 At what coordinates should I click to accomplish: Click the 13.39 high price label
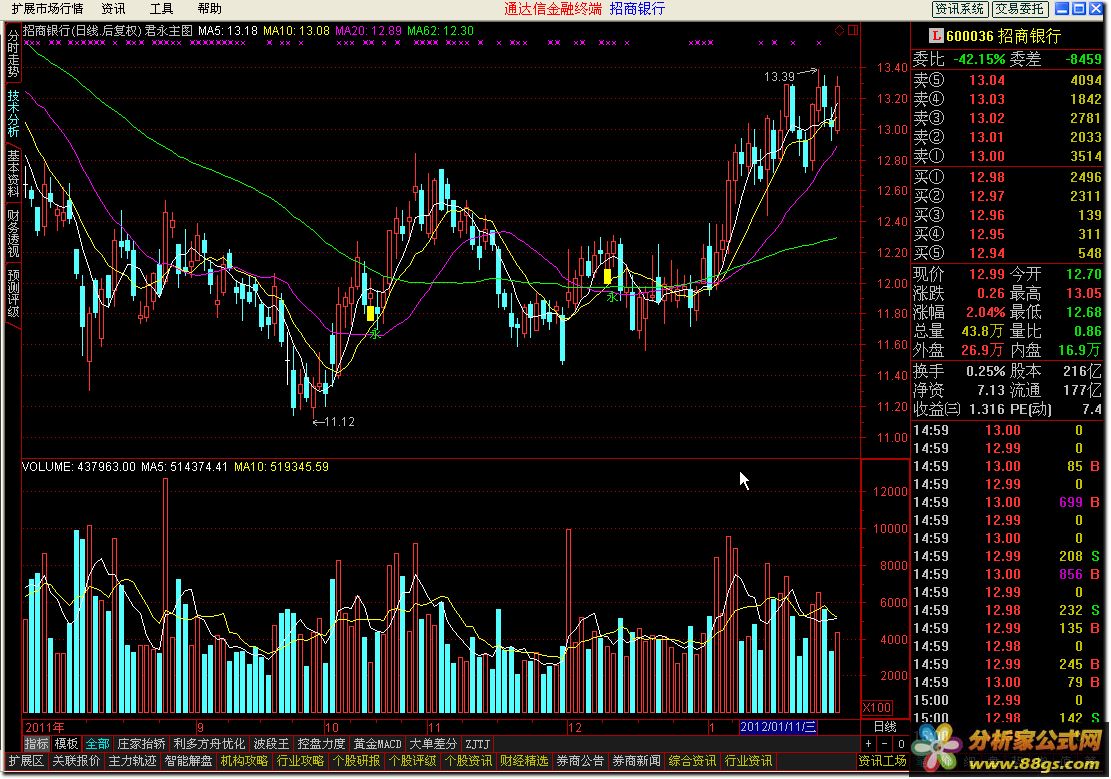point(779,77)
